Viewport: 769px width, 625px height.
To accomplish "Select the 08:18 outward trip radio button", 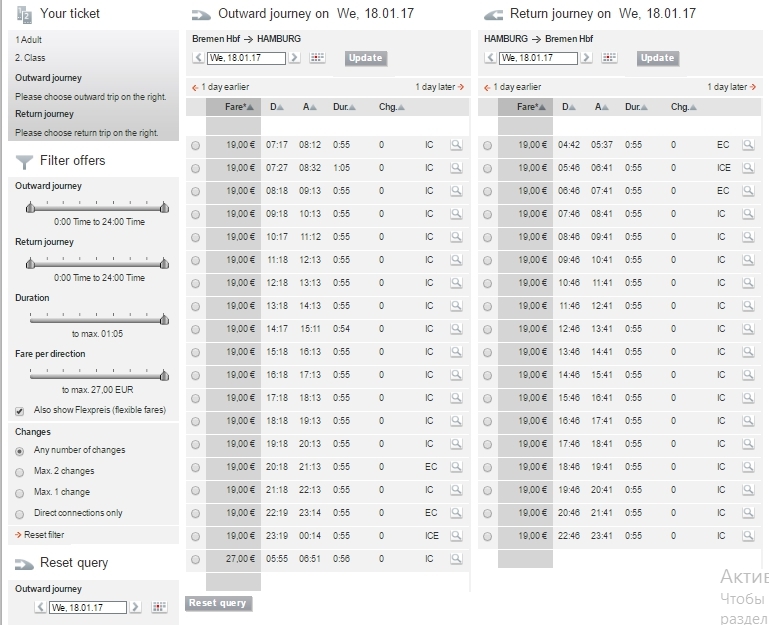I will click(196, 191).
